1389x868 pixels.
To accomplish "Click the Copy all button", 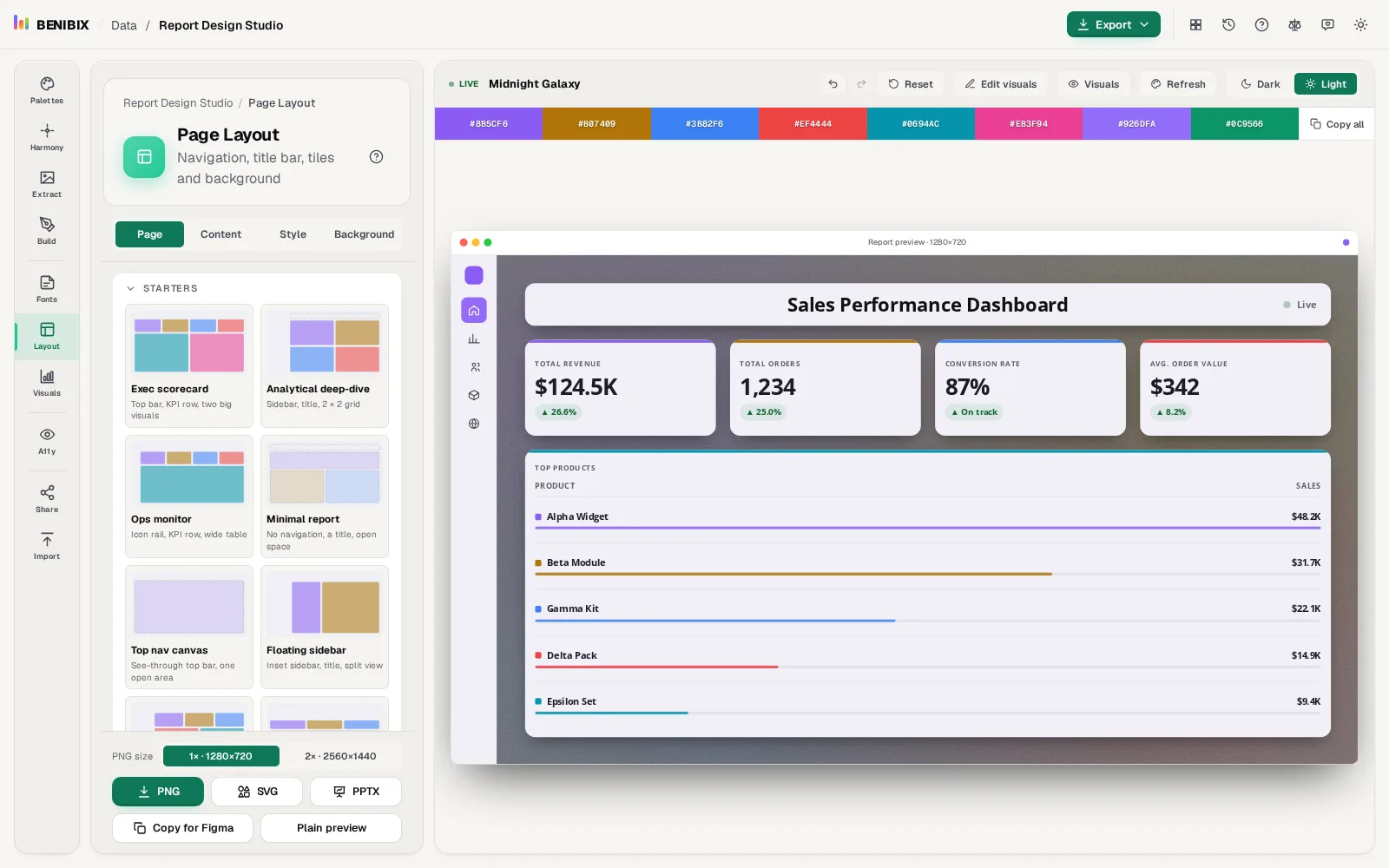I will (1337, 124).
